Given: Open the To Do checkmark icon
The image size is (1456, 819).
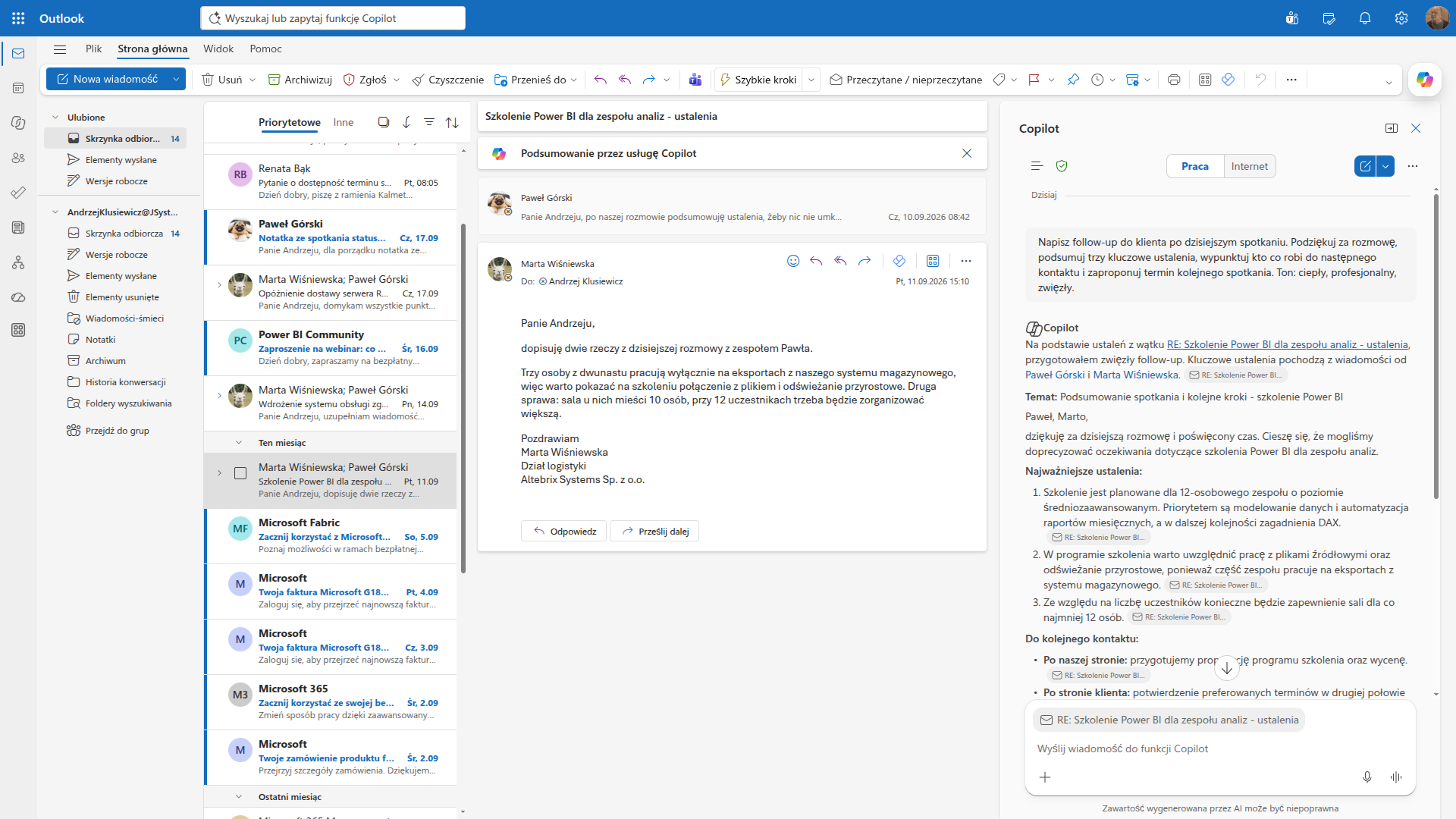Looking at the screenshot, I should [x=18, y=193].
